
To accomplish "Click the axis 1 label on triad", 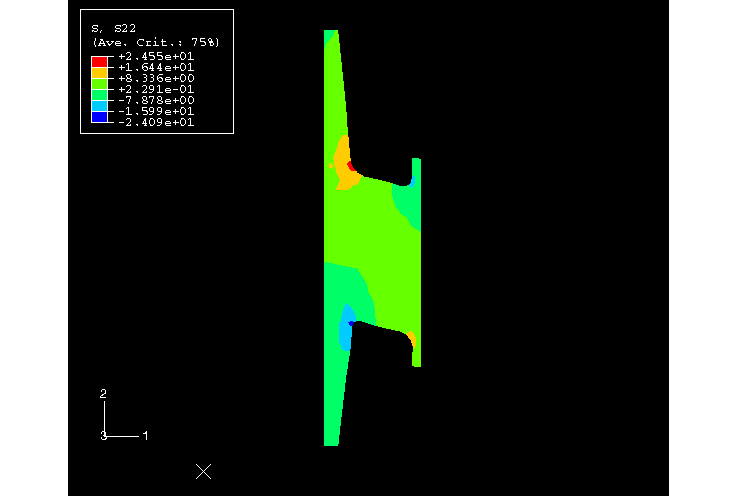I will coord(146,436).
